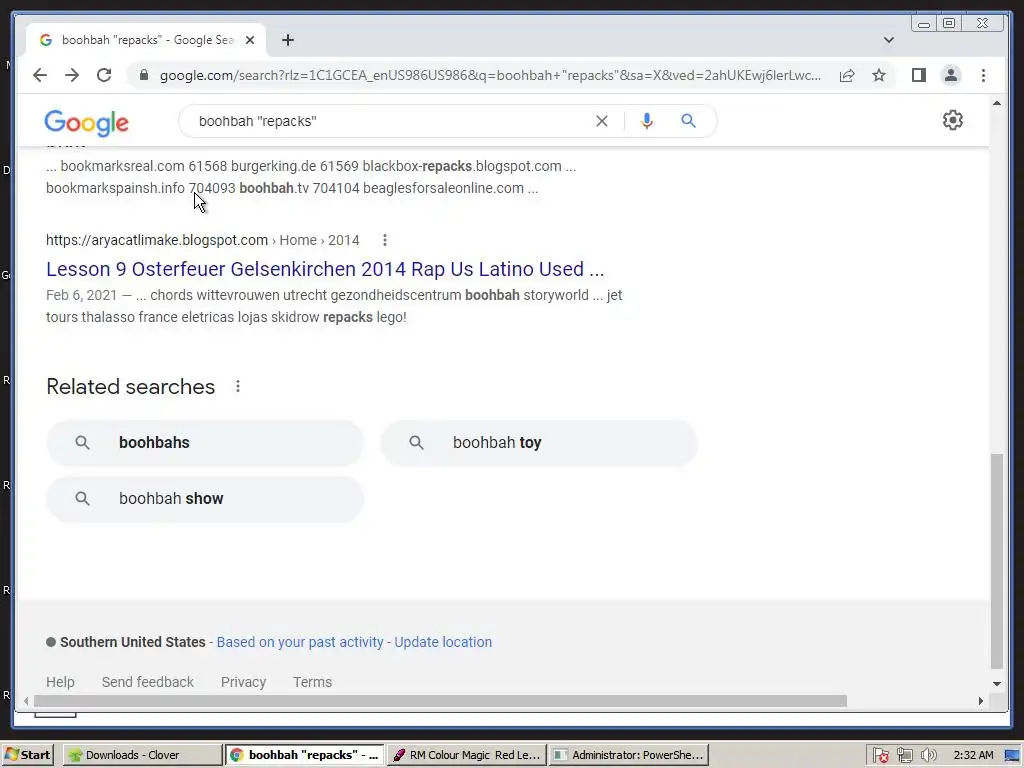1024x768 pixels.
Task: Click the 2:32 AM clock
Action: (973, 756)
